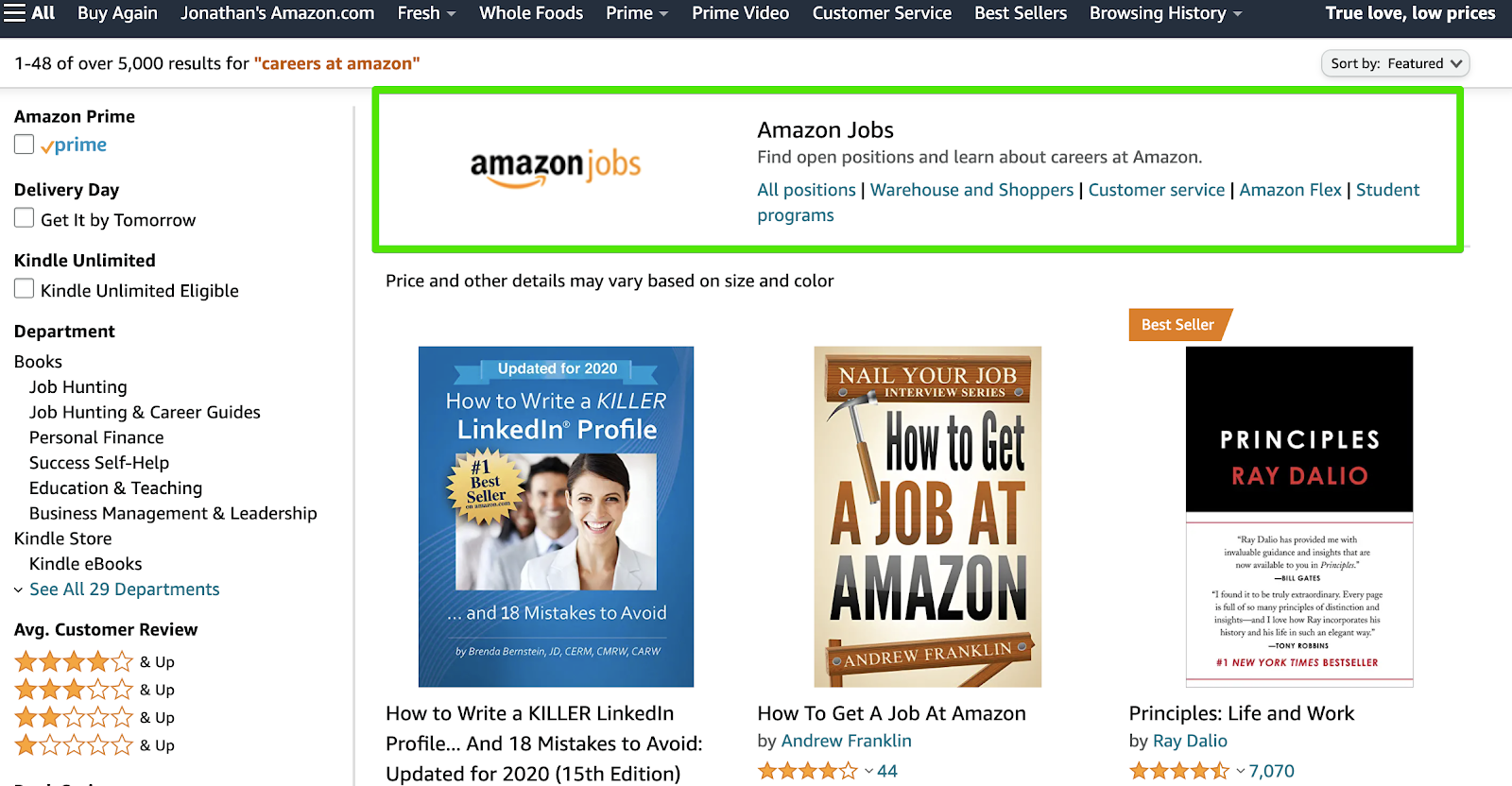The width and height of the screenshot is (1512, 786).
Task: Open the All hamburger menu
Action: click(x=29, y=13)
